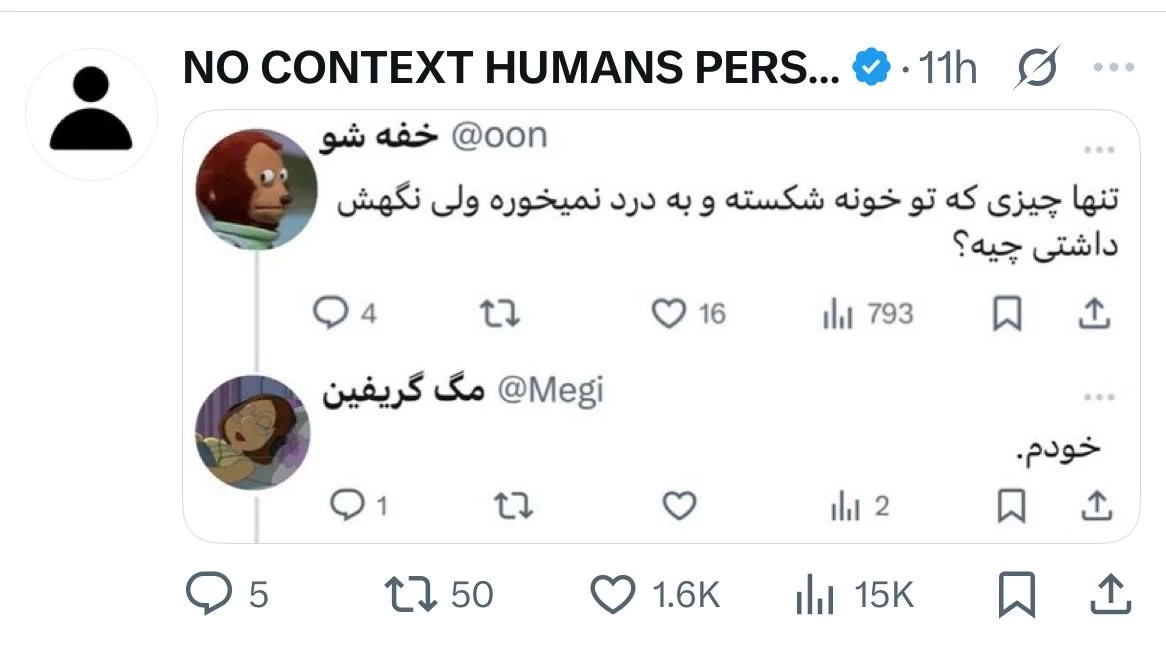
Task: Click the reply icon on the خفه شو tweet
Action: pyautogui.click(x=332, y=313)
